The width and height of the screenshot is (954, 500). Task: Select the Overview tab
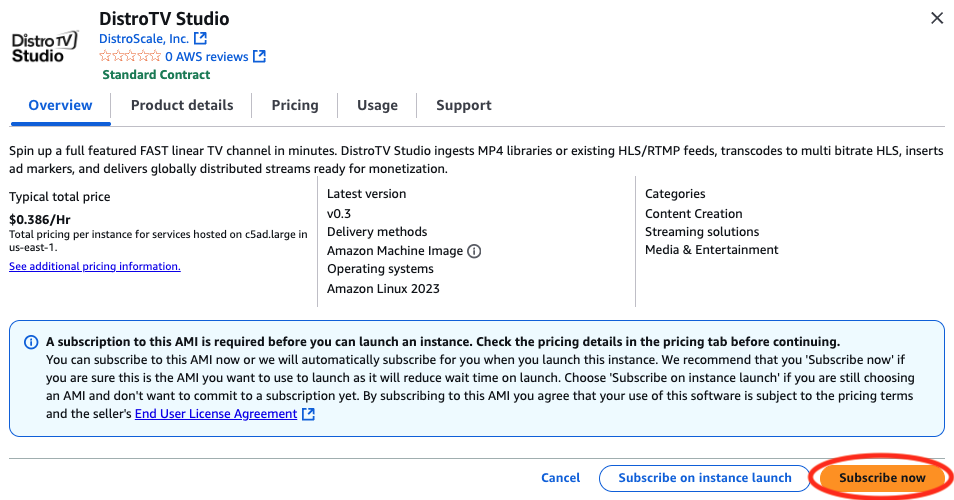60,105
